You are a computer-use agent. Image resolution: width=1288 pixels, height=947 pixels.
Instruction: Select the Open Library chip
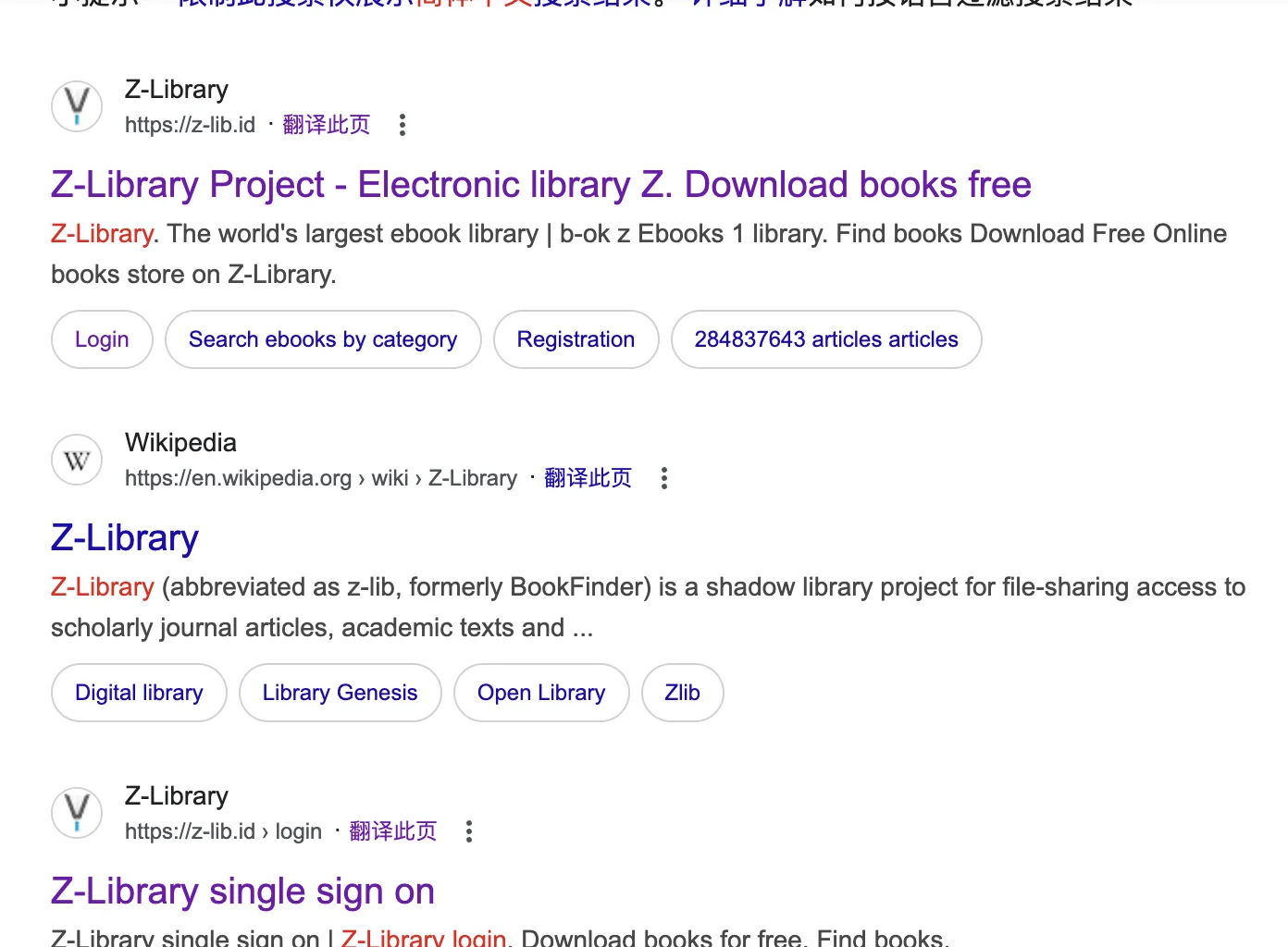[541, 693]
